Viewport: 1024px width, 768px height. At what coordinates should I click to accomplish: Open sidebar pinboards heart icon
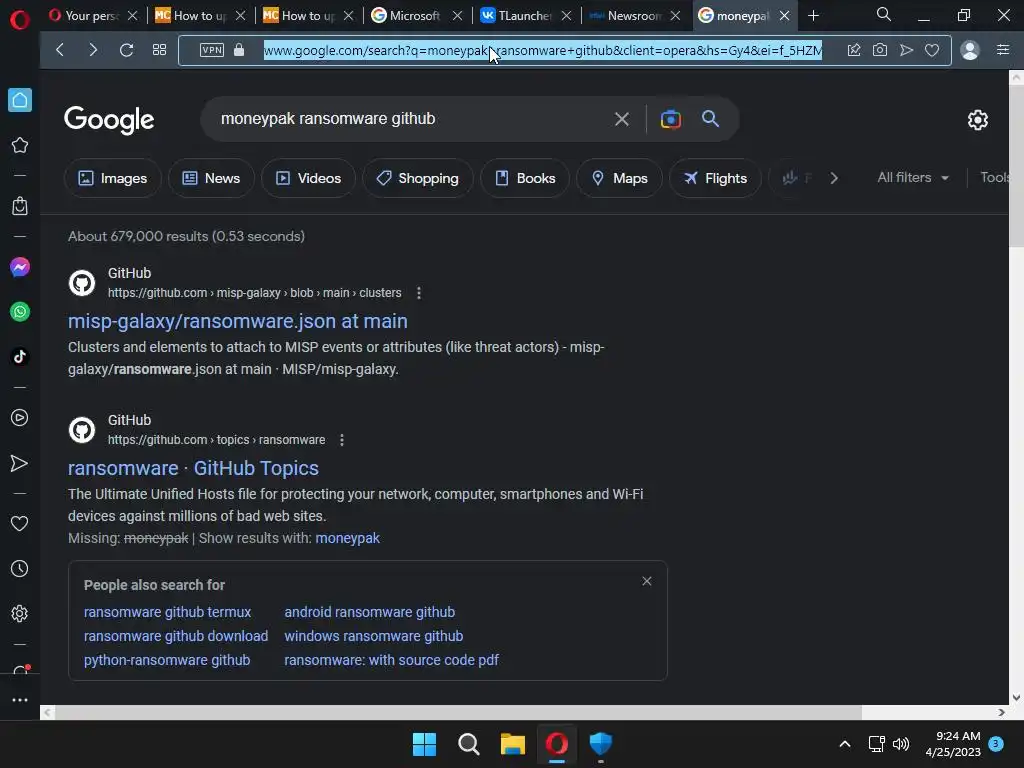point(20,523)
